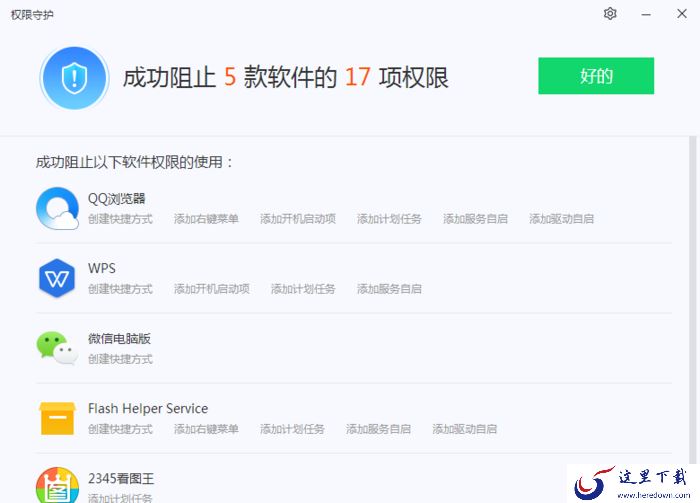
Task: Click 添加驱动自启 under QQ浏览器
Action: click(562, 219)
